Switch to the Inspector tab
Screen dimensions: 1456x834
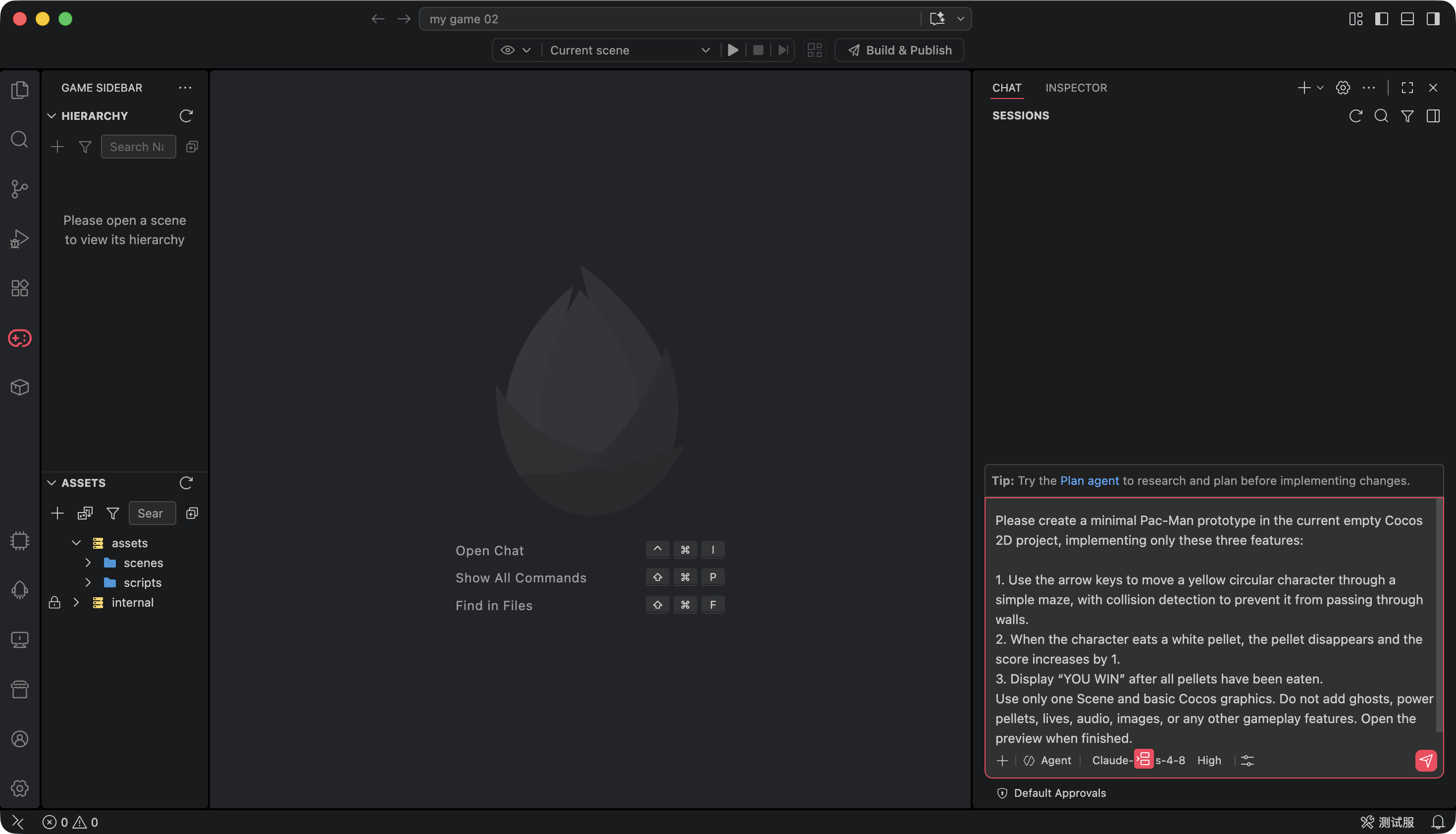(x=1076, y=88)
